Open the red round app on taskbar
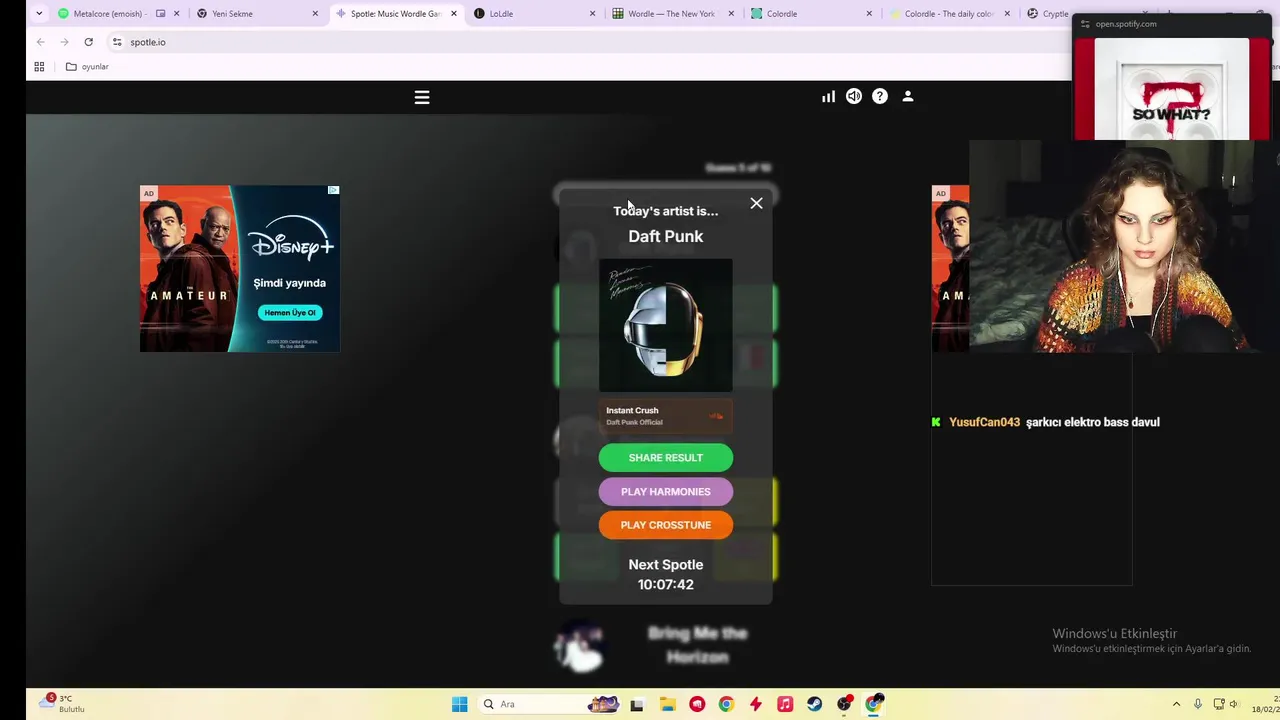Screen dimensions: 1280x720 697,704
